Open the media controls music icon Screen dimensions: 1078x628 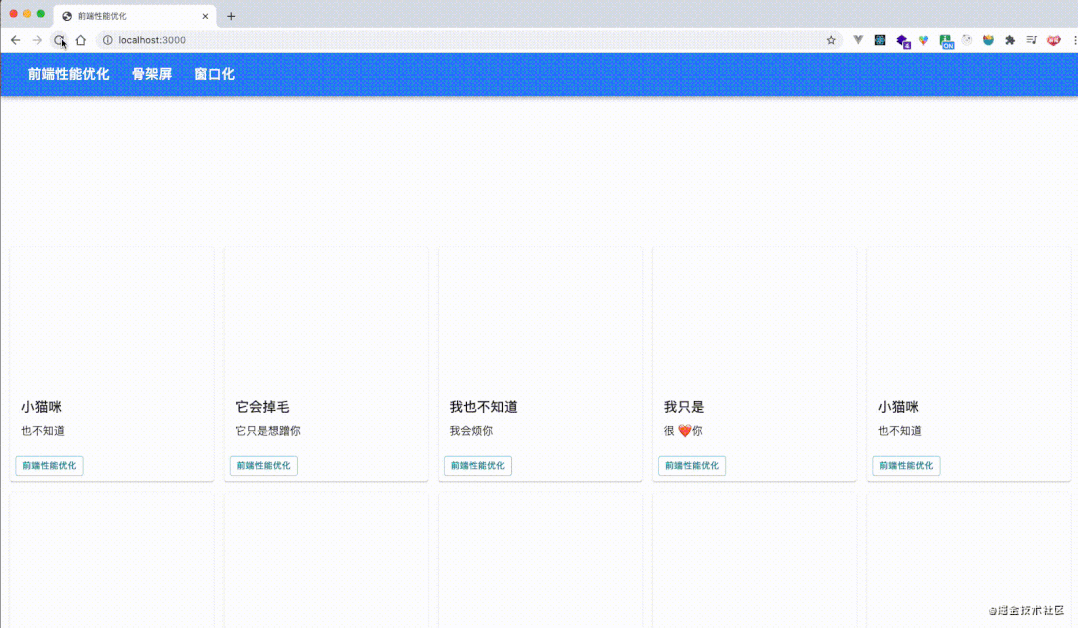[1031, 40]
